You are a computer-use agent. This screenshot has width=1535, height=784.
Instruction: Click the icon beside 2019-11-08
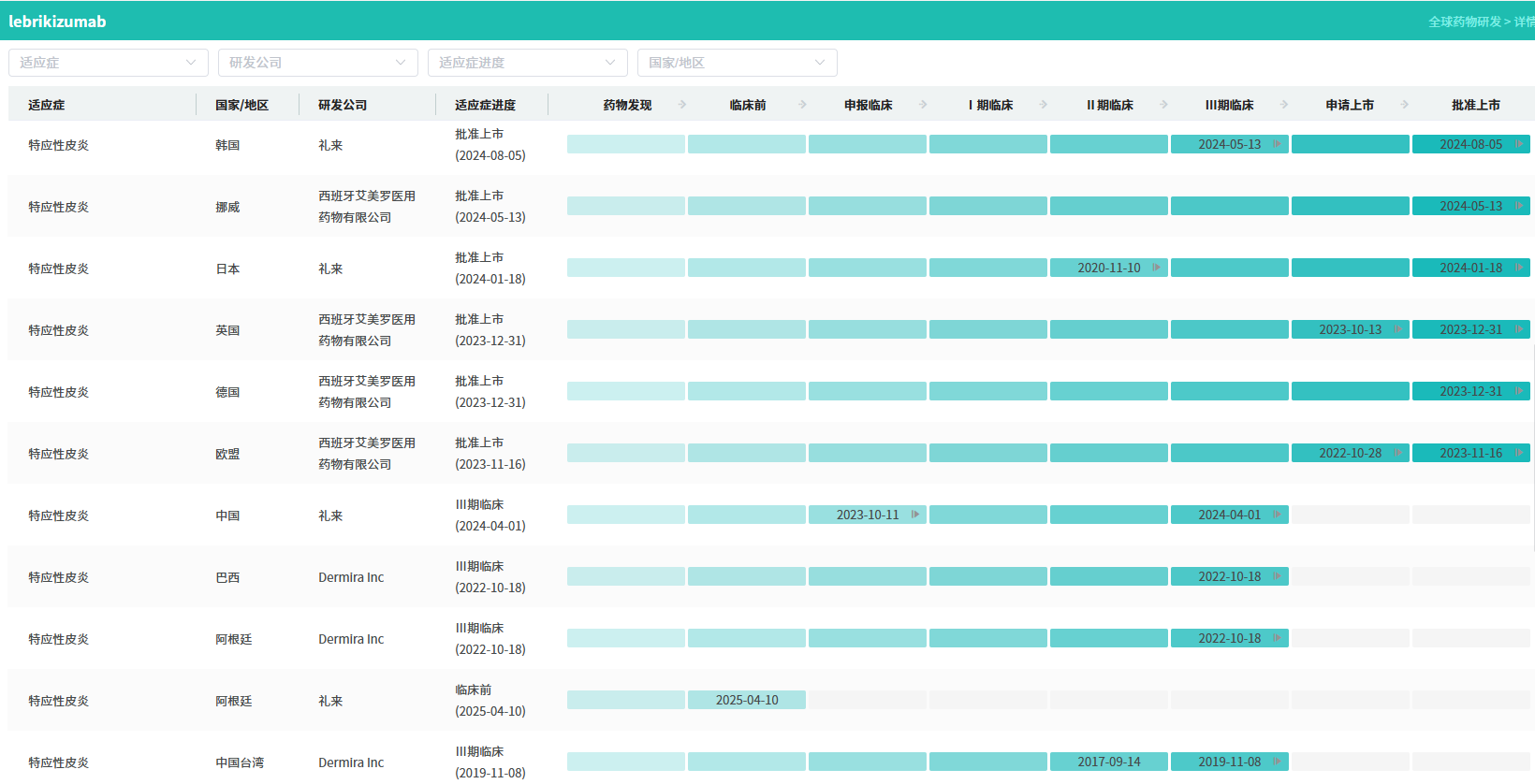pos(1277,762)
